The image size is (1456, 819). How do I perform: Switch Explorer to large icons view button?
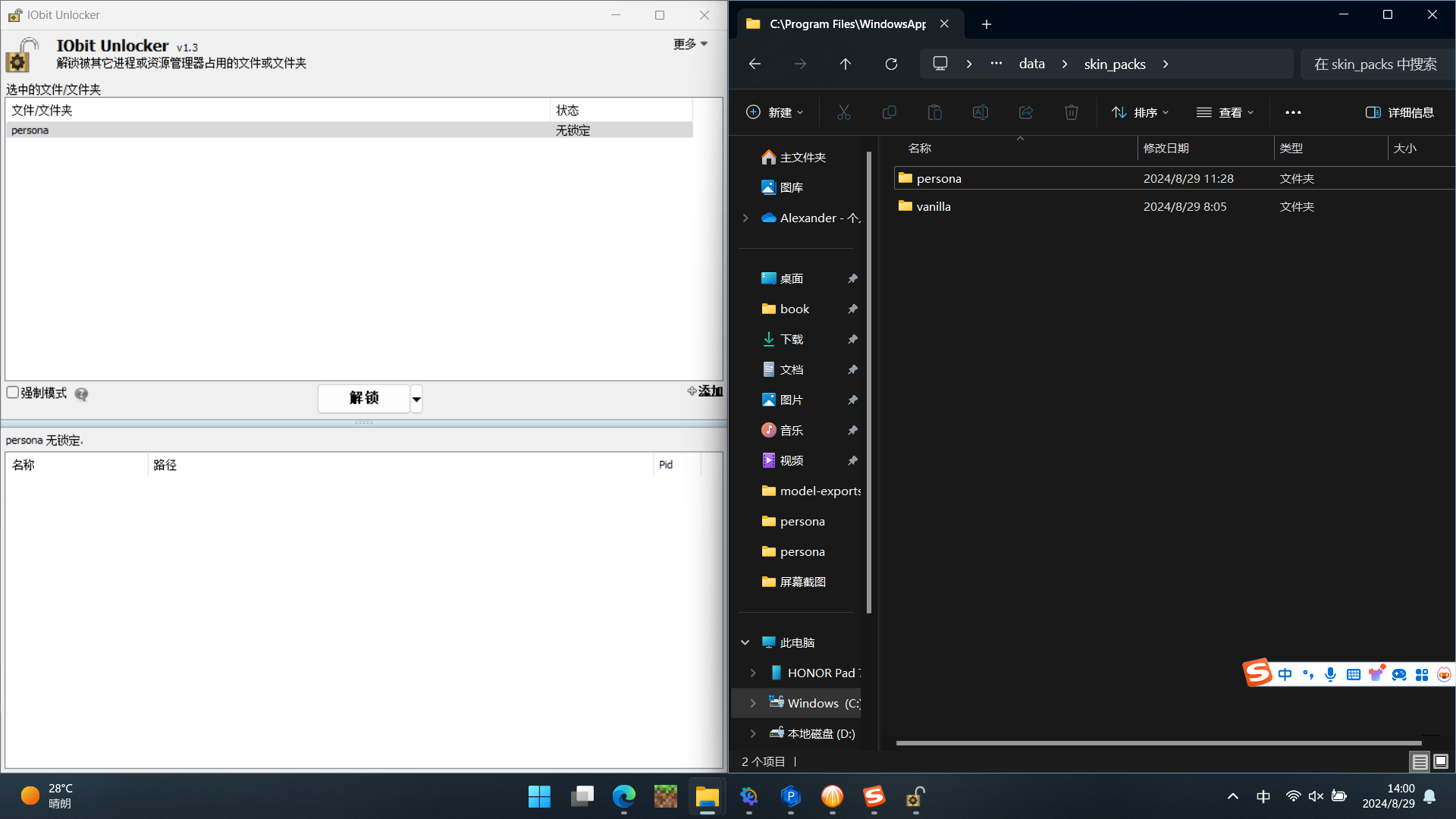(1441, 761)
